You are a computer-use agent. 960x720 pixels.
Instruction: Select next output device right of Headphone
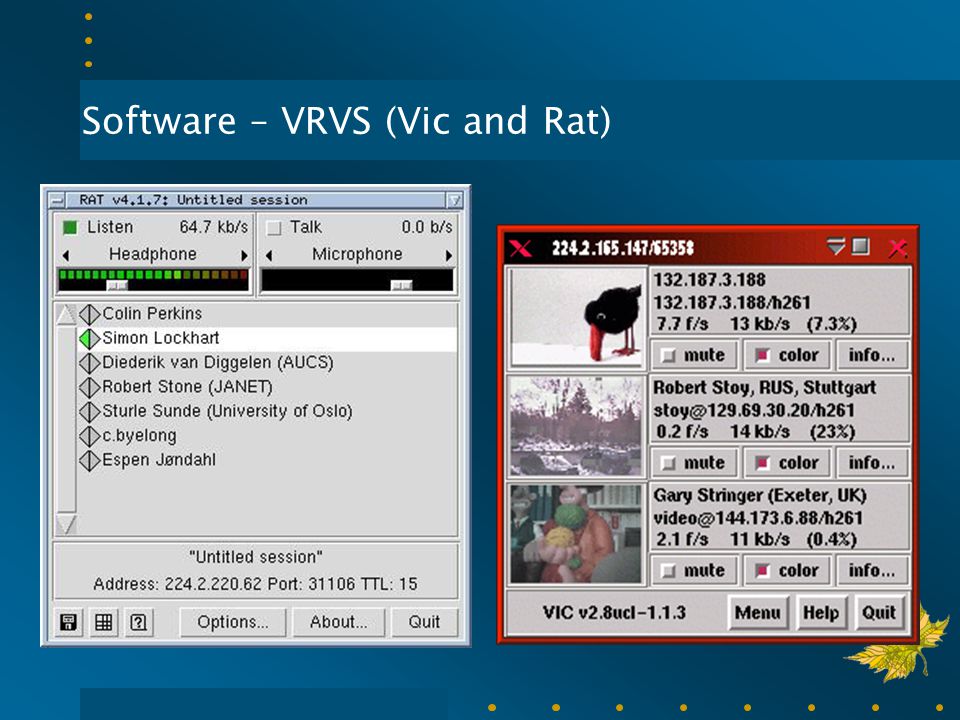[244, 255]
